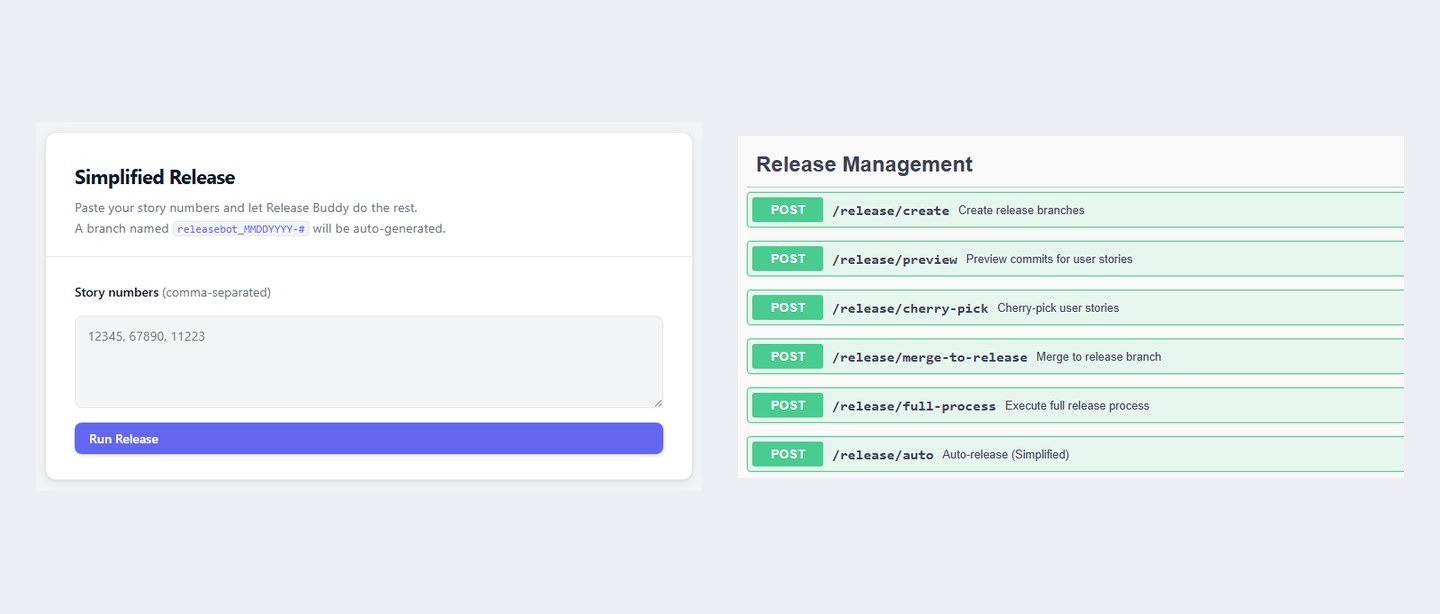Click POST badge next to /release/create
1440x614 pixels.
point(788,210)
